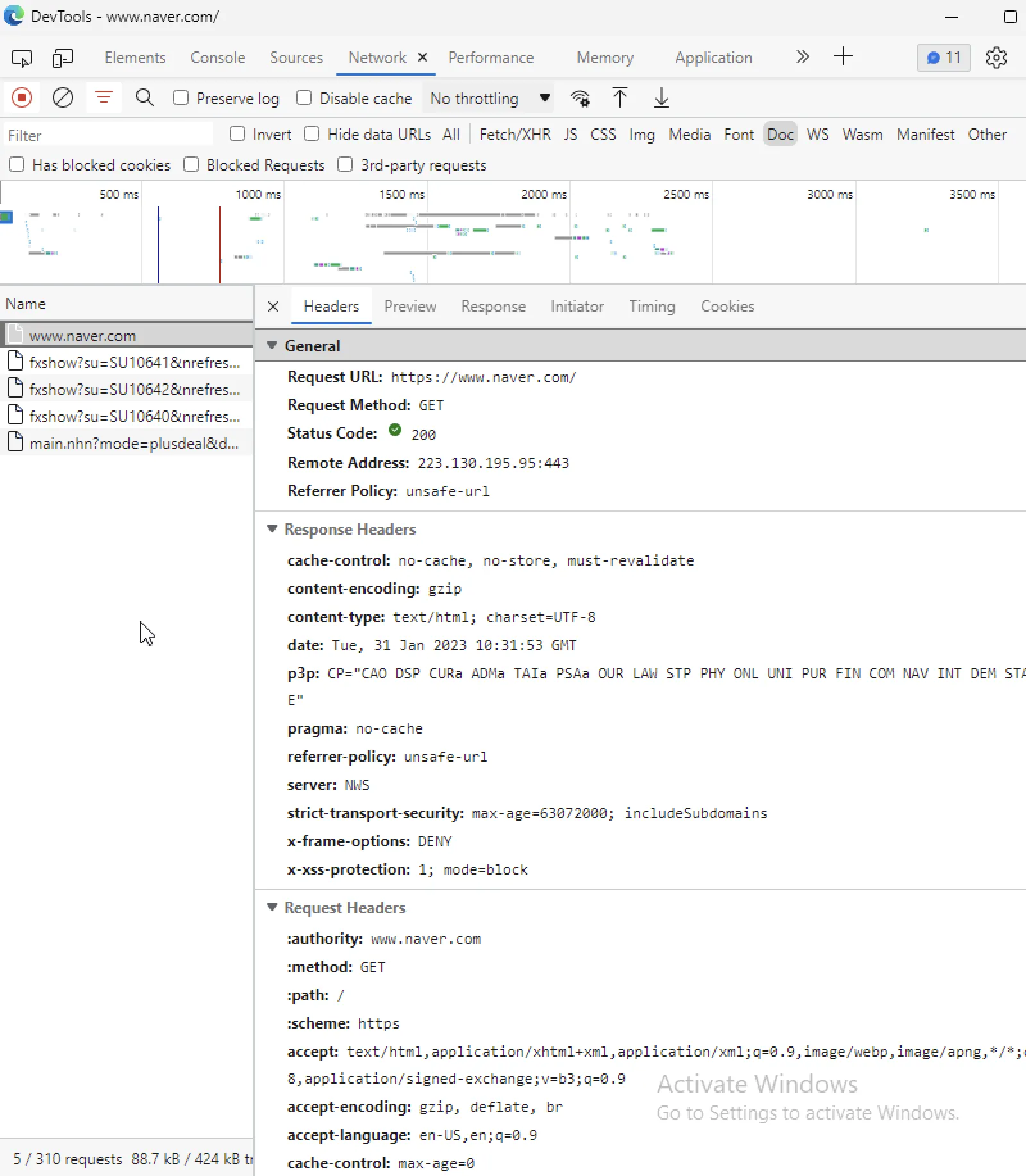Screen dimensions: 1026x1176
Task: Open the request Initiator tab
Action: [x=577, y=307]
